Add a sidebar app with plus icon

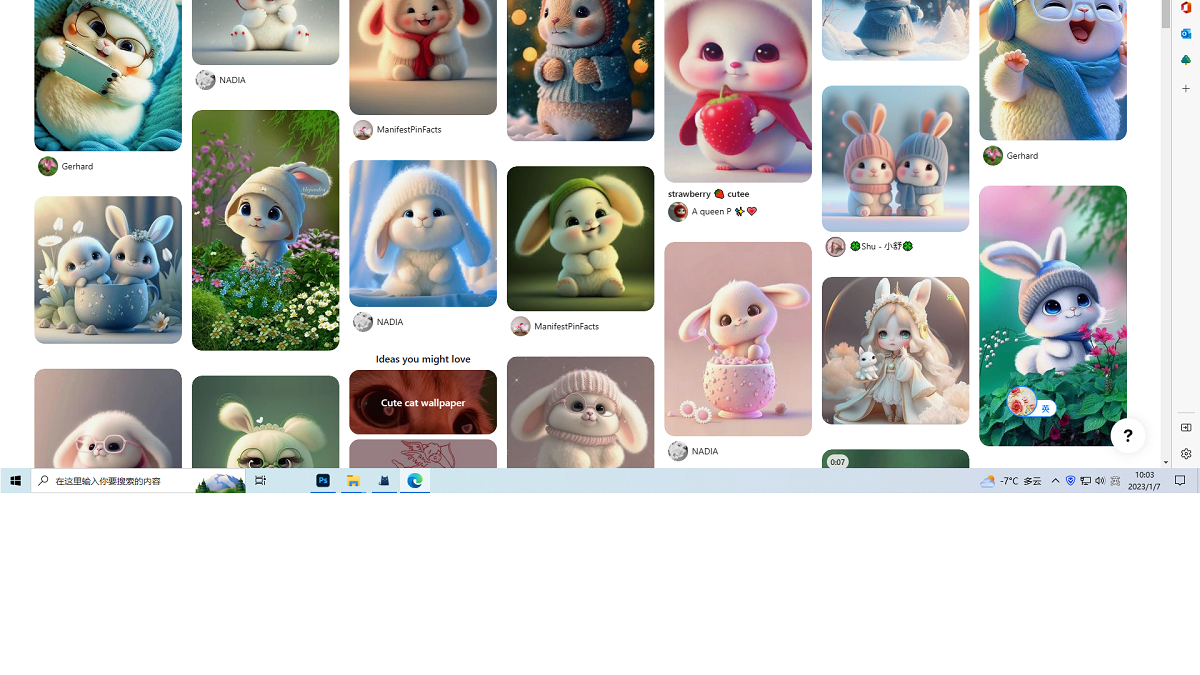point(1186,88)
